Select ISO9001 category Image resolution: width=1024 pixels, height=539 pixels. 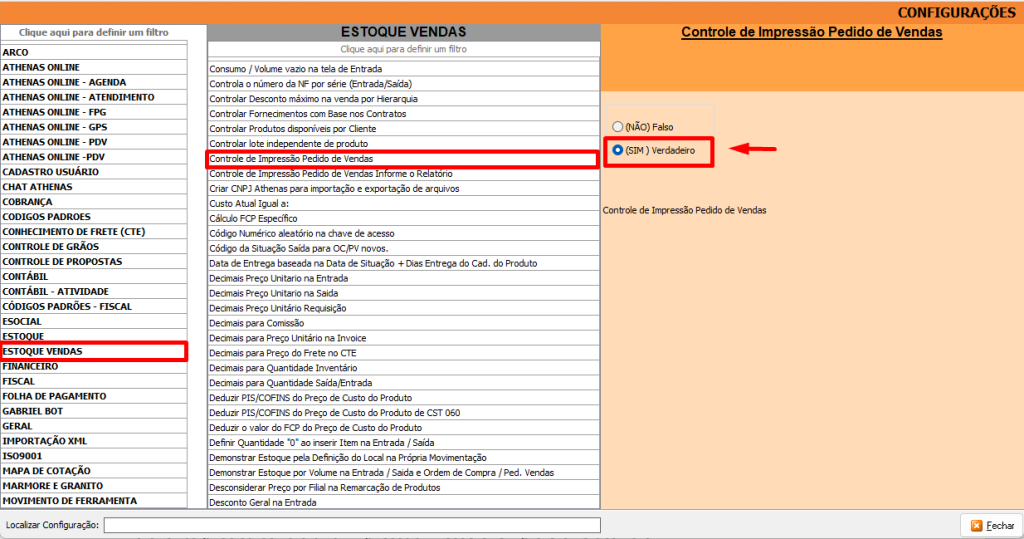pos(93,456)
